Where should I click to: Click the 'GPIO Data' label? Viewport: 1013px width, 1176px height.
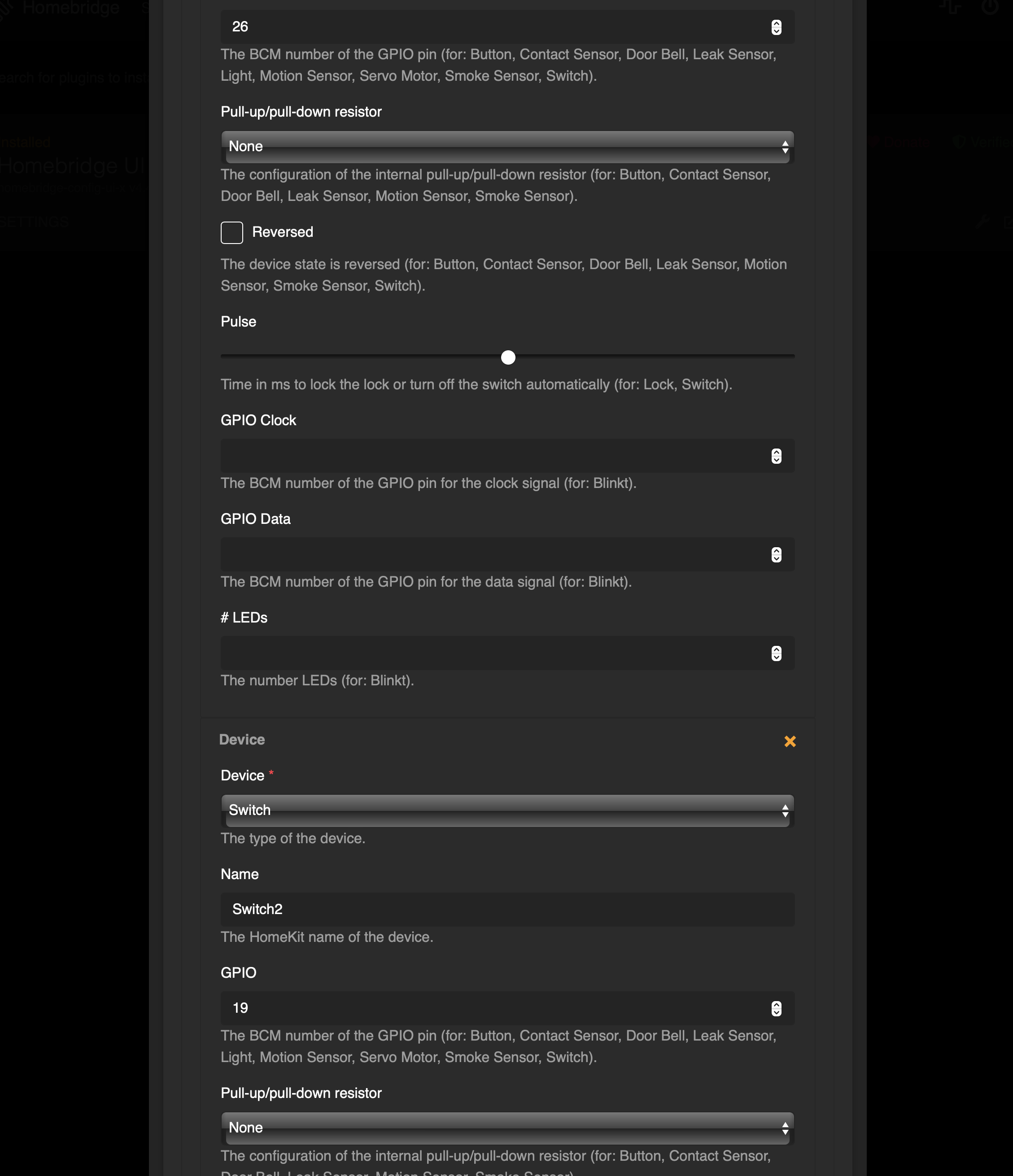256,519
